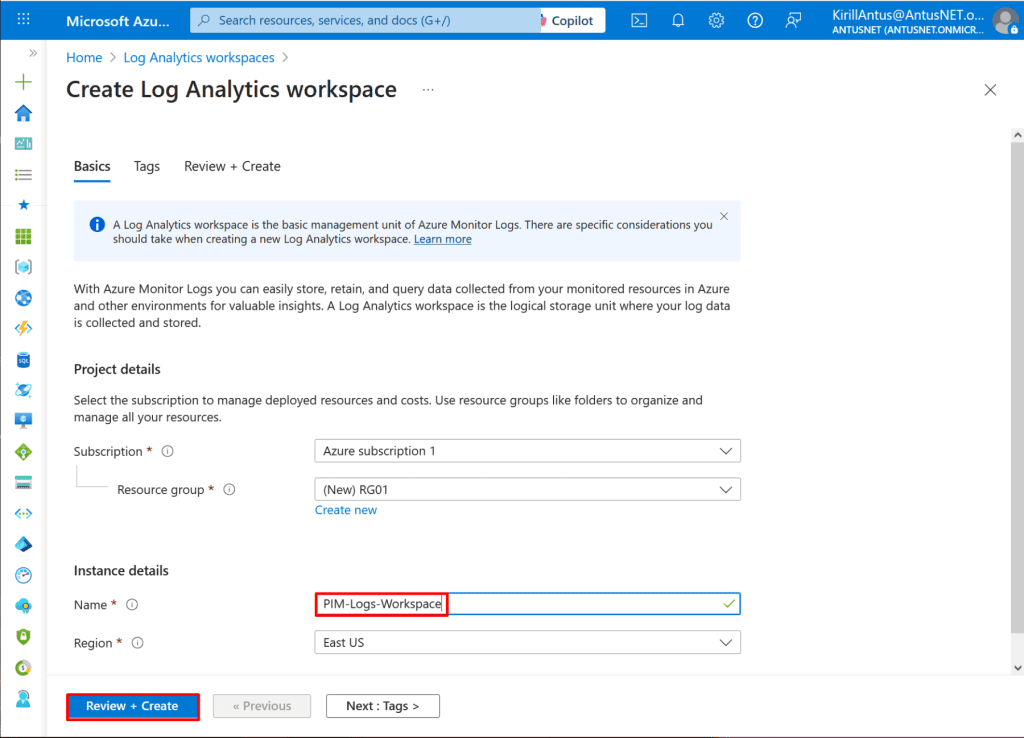Open the portal settings gear
Screen dimensions: 1024x738
coord(716,20)
